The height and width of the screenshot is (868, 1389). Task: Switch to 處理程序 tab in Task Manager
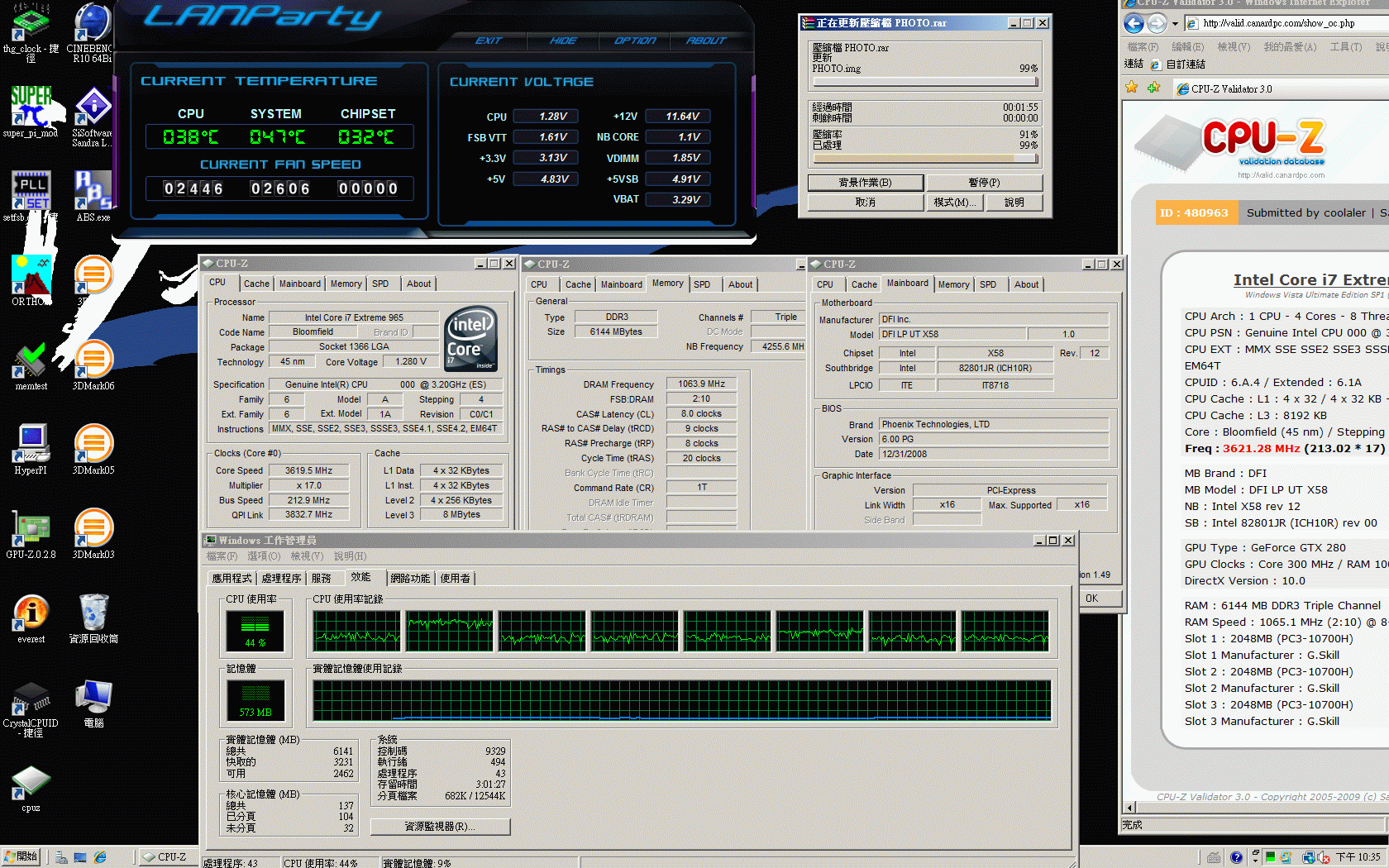pos(281,579)
